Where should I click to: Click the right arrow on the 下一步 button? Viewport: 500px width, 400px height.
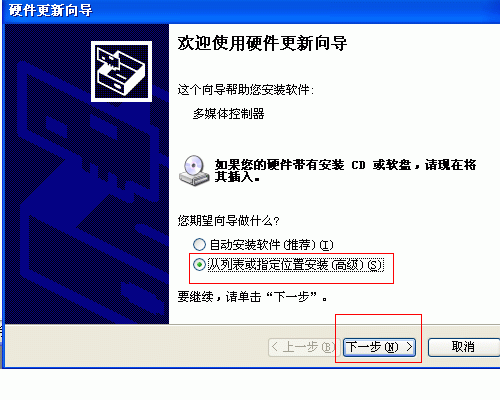pyautogui.click(x=409, y=347)
